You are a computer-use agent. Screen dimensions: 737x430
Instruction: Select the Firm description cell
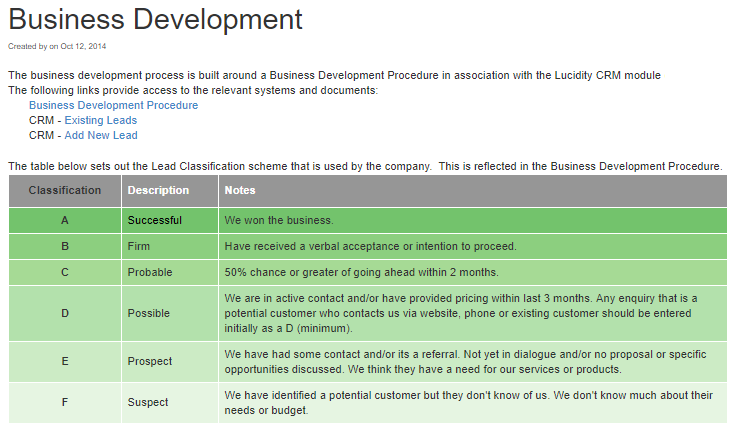139,246
